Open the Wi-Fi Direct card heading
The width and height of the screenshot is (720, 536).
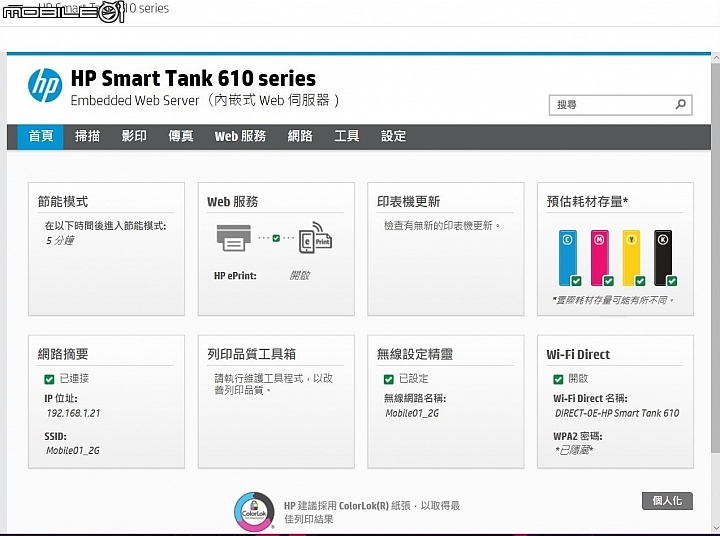578,354
